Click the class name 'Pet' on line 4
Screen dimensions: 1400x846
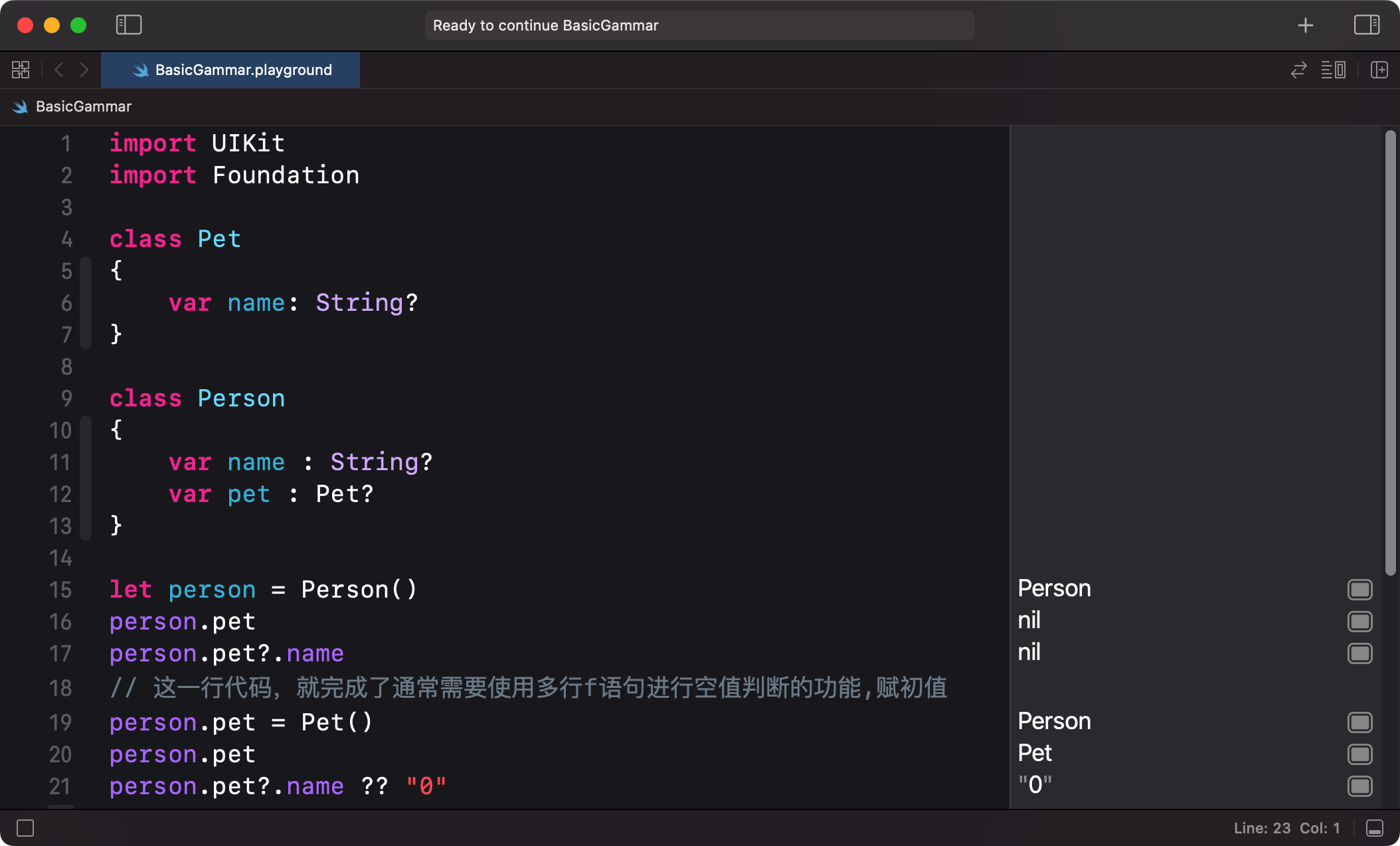click(x=219, y=239)
